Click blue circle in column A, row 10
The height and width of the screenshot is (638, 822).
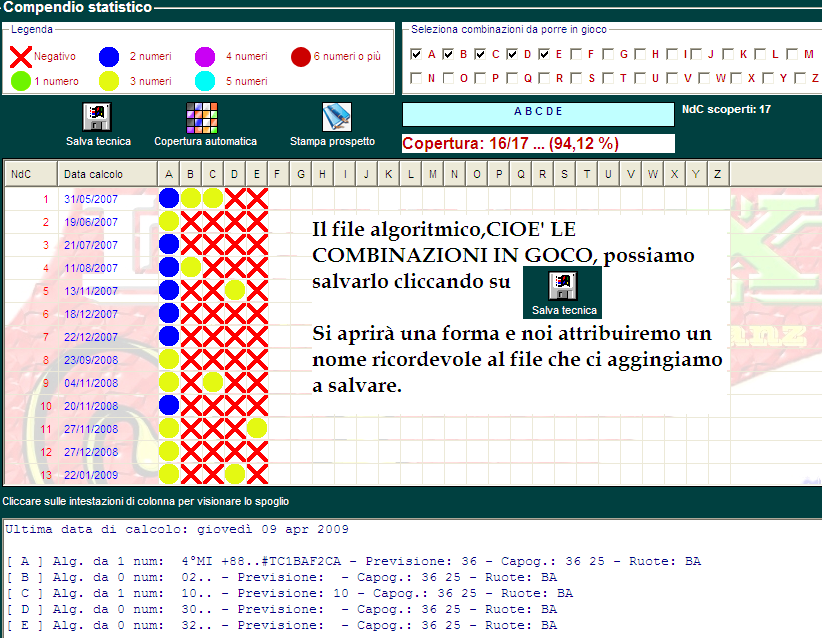[x=169, y=405]
